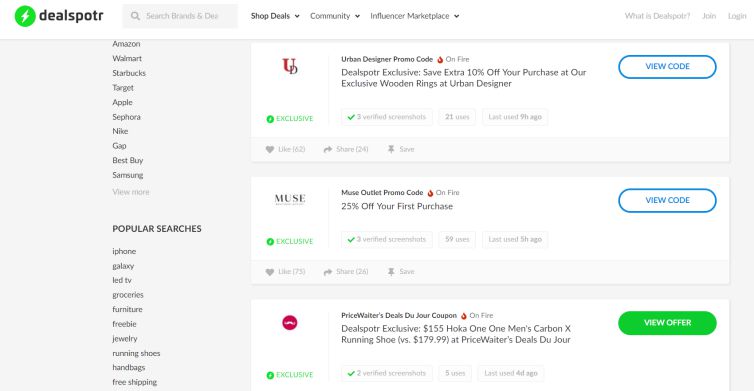Click the flame icon beside PriceWaiter's Deals Du Jour
Screen dimensions: 754x391
(464, 316)
